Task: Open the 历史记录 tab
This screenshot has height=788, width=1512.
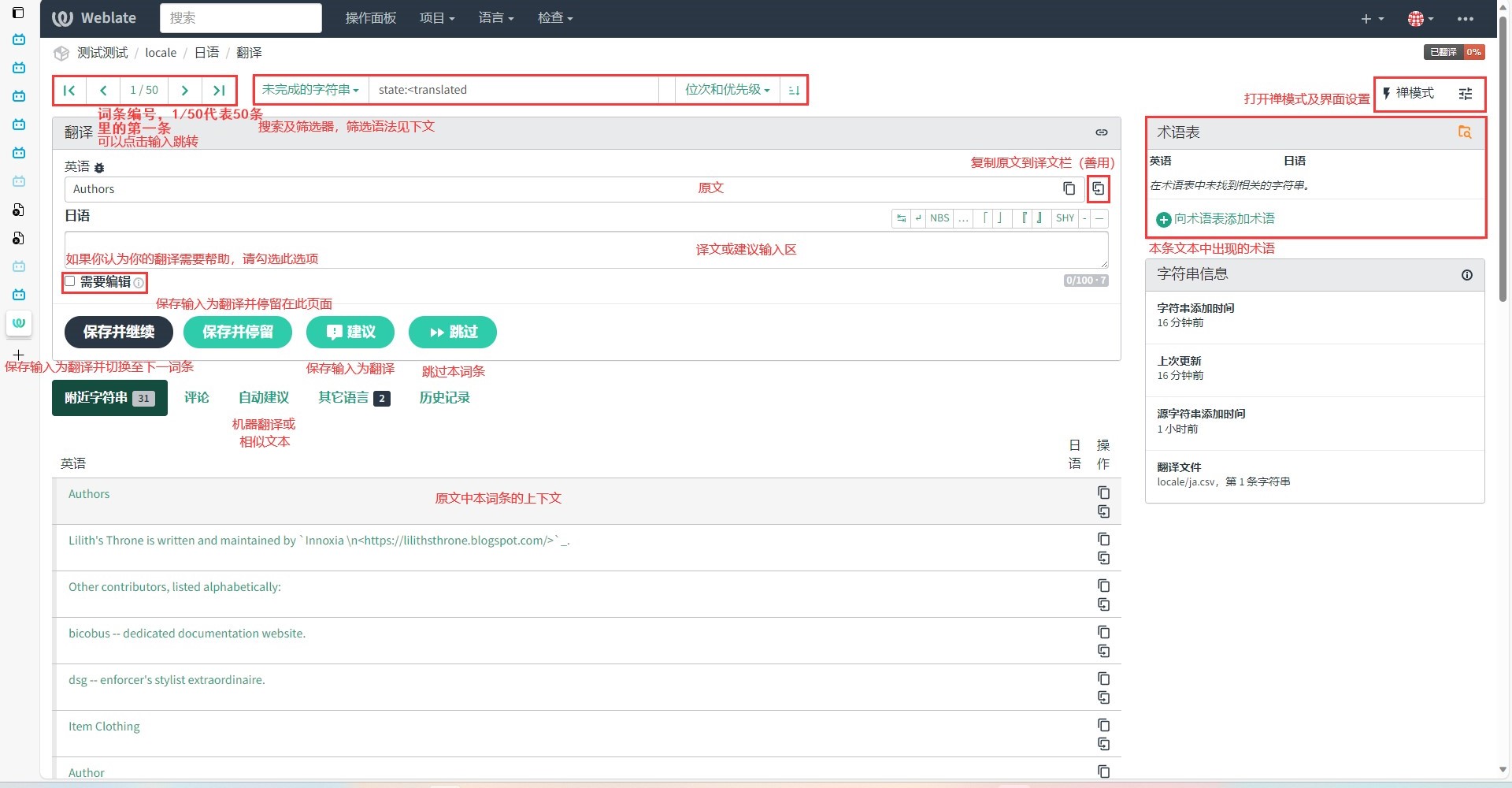Action: click(444, 398)
